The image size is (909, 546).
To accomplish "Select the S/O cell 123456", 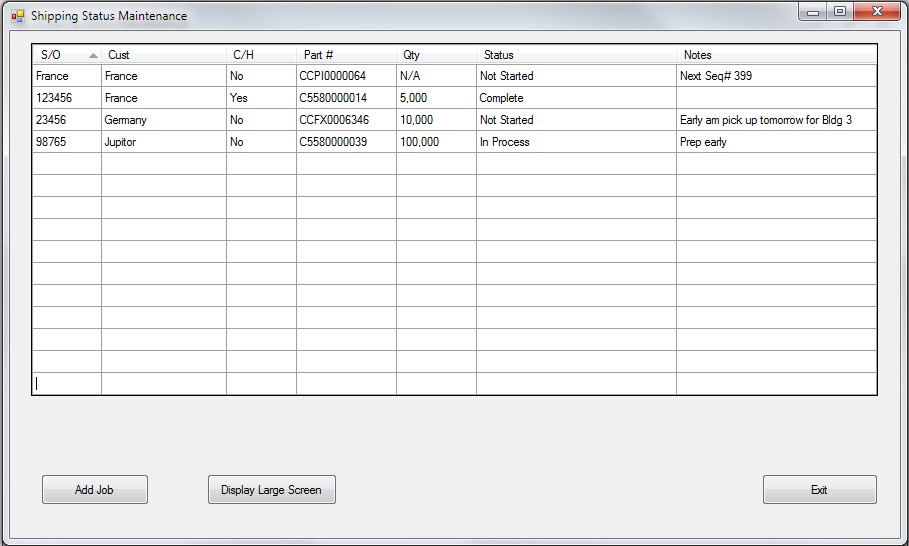I will [x=67, y=98].
